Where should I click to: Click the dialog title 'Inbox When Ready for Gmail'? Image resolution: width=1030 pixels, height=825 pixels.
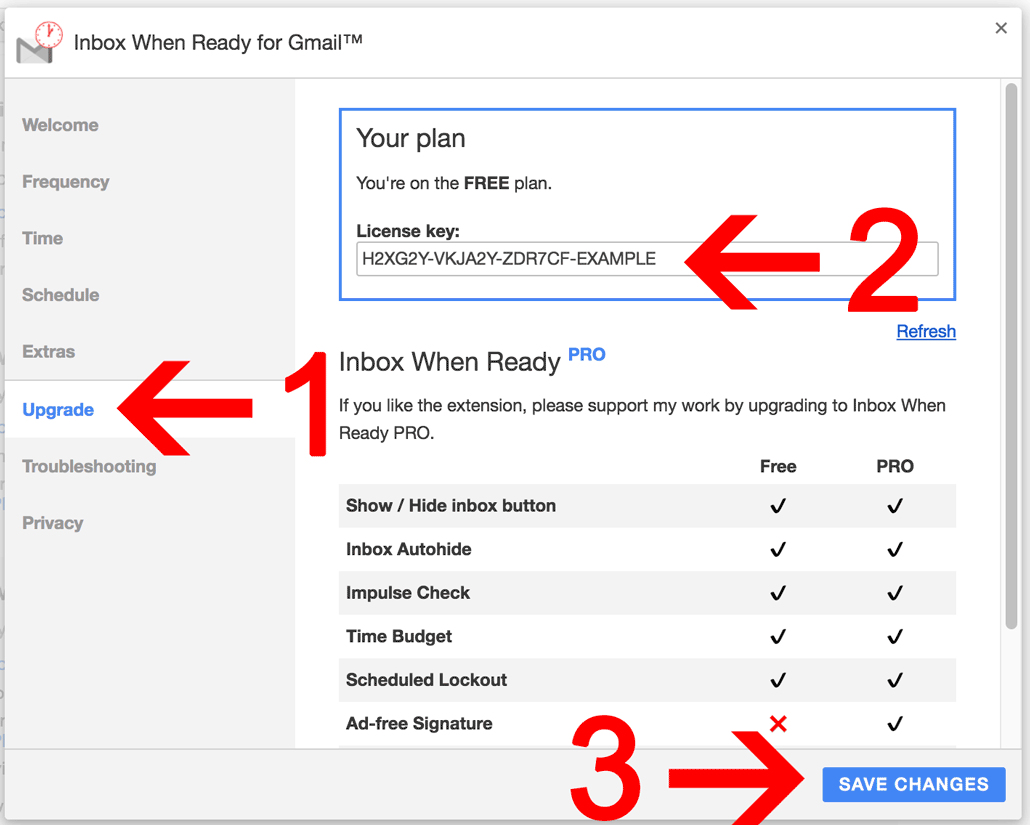pyautogui.click(x=218, y=43)
